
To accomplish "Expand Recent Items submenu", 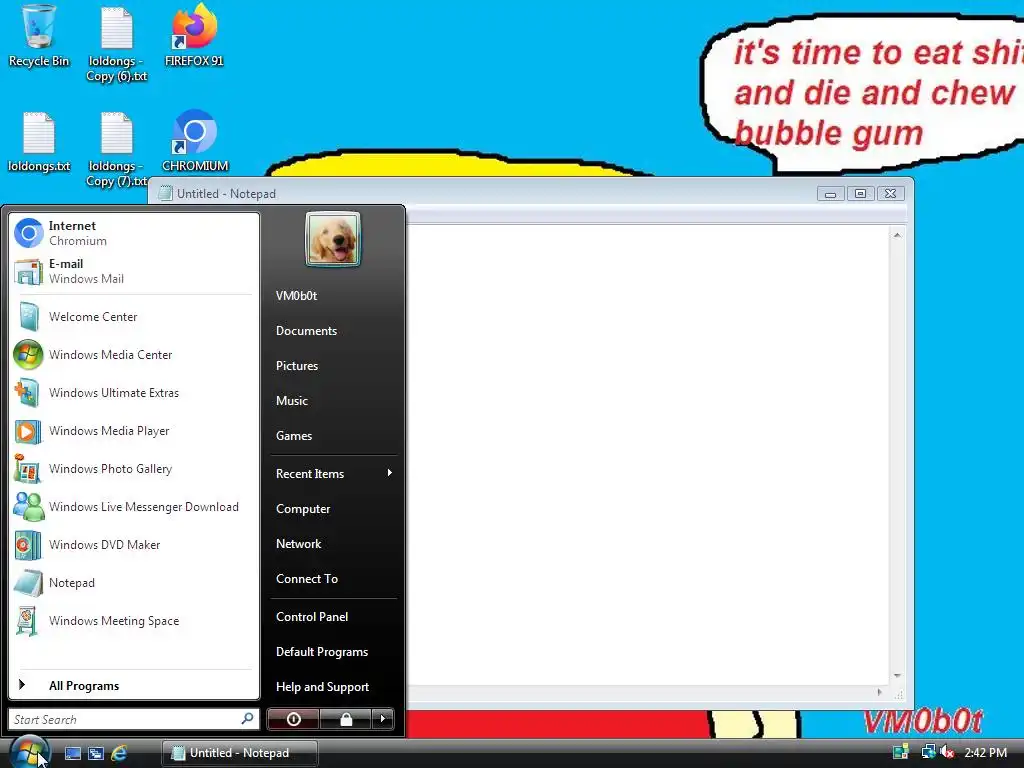I will tap(334, 473).
